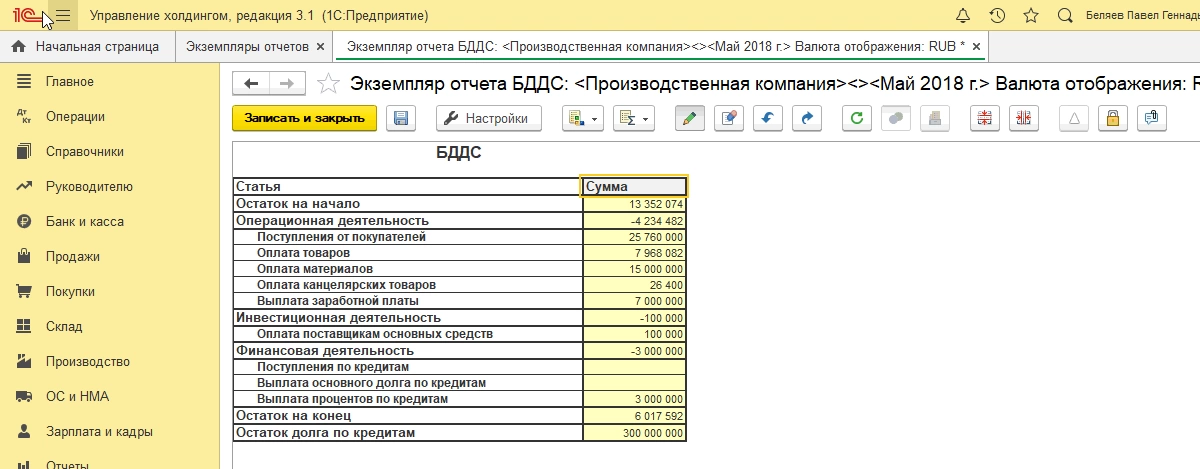Screen dimensions: 1200x469
Task: Close the Экземпляр отчета БДДС tab
Action: pyautogui.click(x=977, y=46)
